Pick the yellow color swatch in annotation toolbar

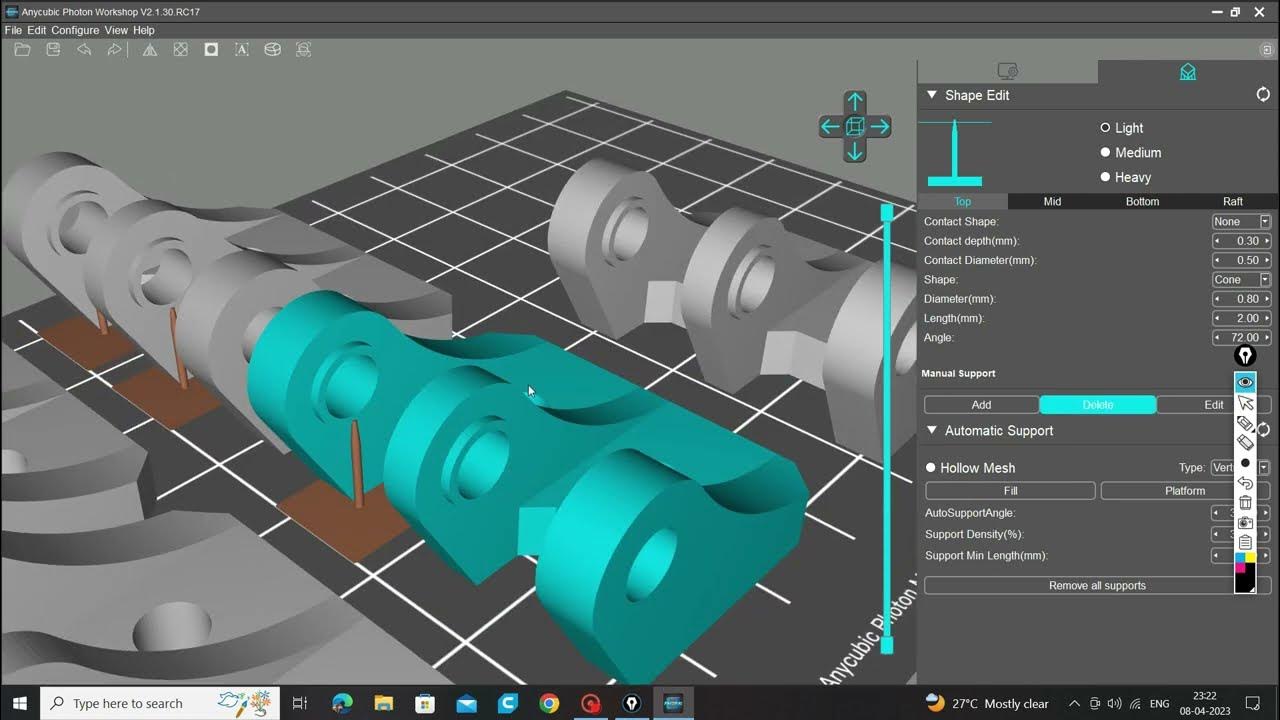(1250, 557)
